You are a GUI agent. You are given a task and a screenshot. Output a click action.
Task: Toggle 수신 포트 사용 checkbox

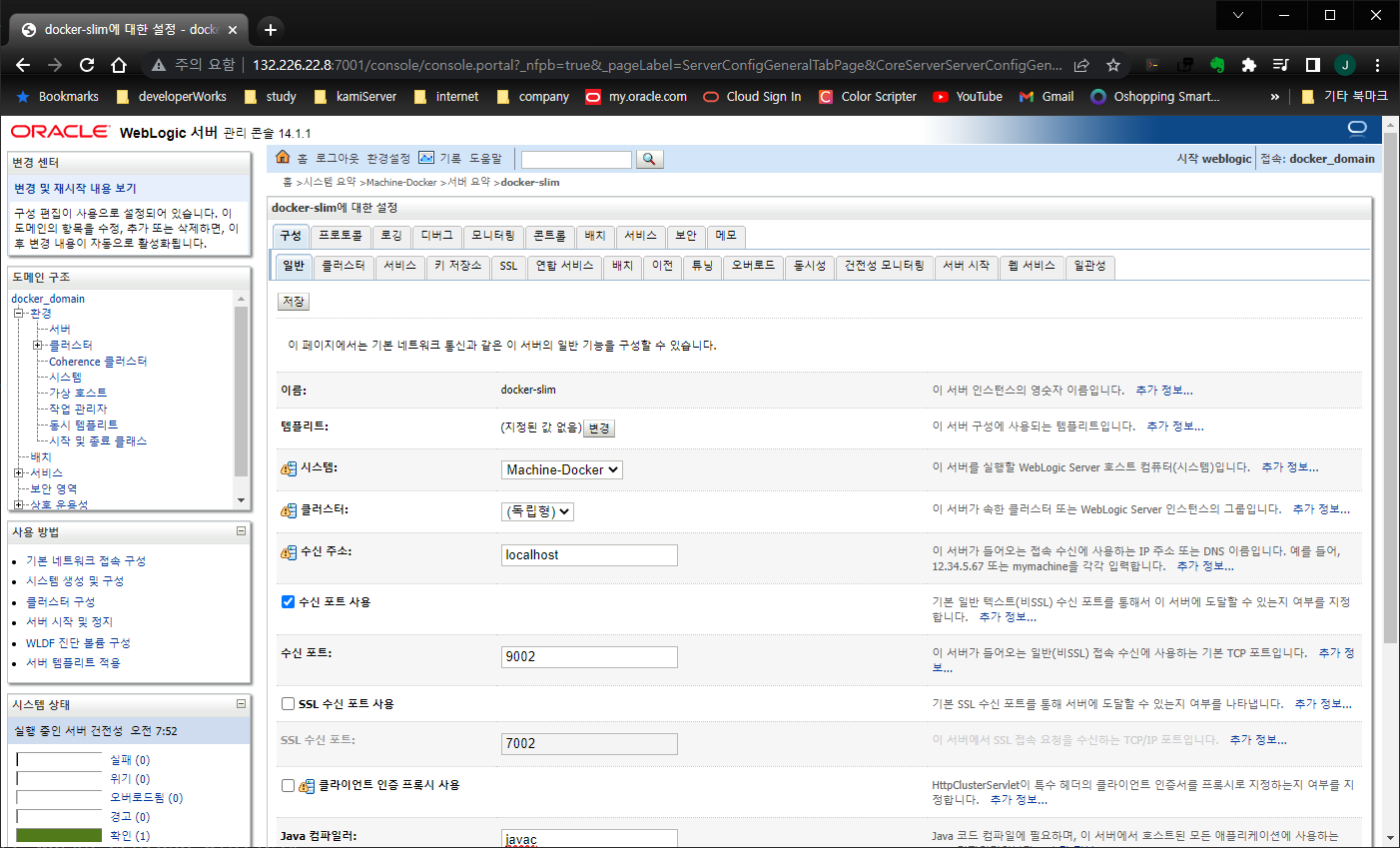point(288,601)
